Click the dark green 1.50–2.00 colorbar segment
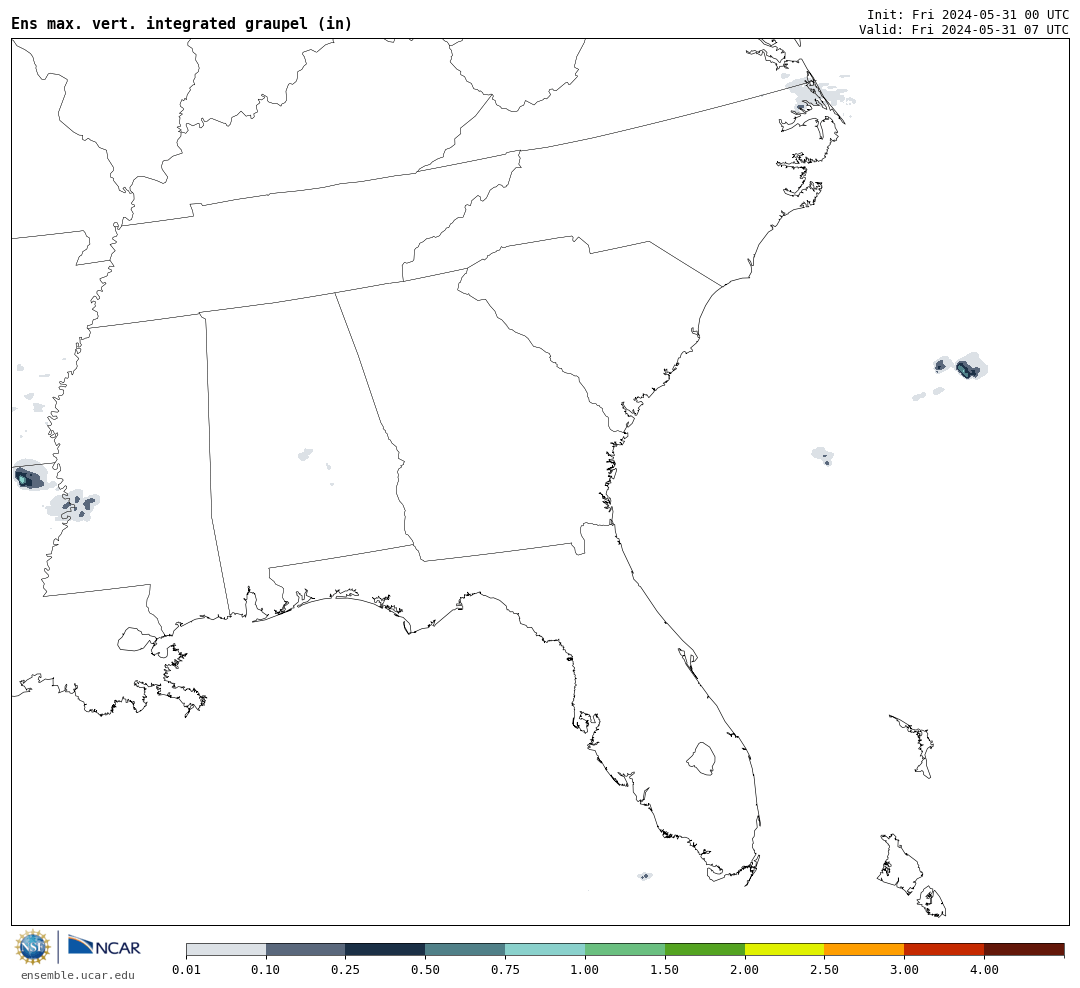This screenshot has width=1080, height=988. 705,949
